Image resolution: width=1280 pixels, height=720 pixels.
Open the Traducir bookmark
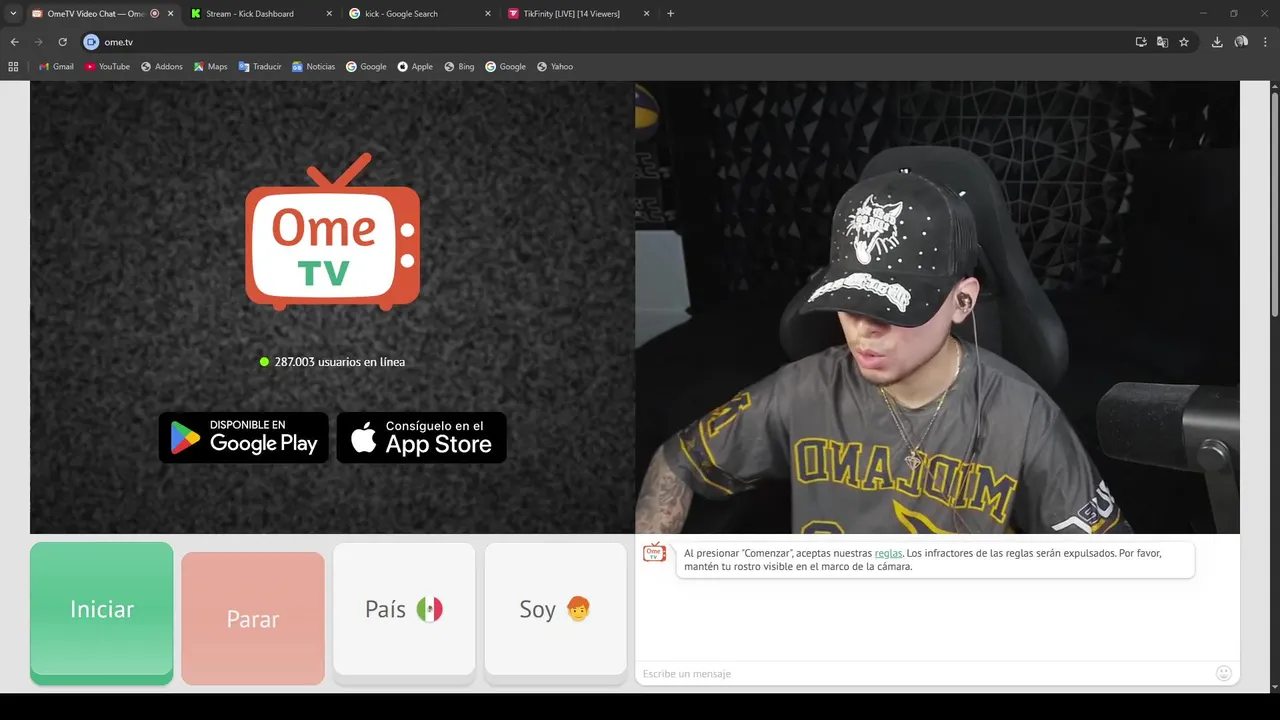(x=260, y=67)
